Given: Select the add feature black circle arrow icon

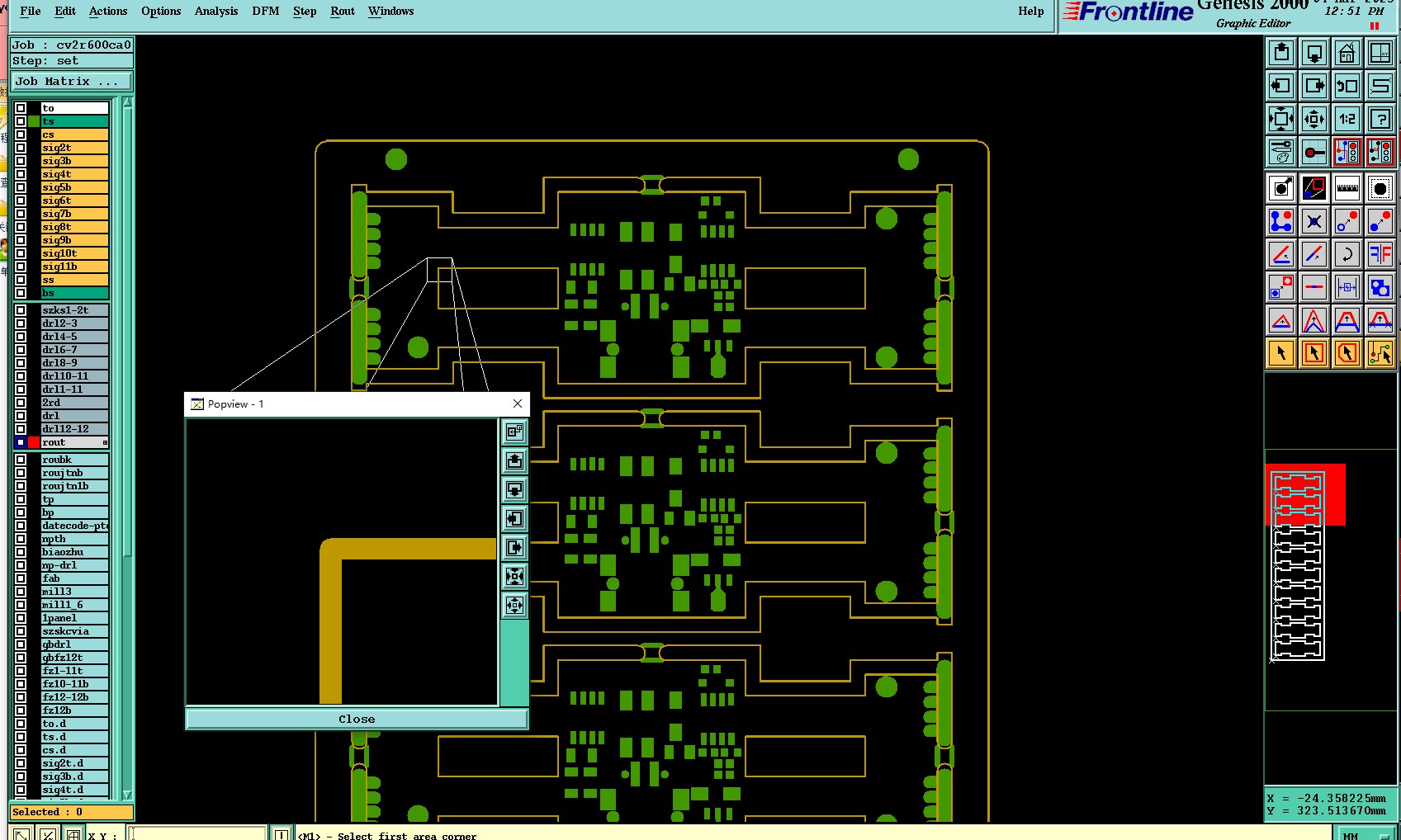Looking at the screenshot, I should pos(1281,188).
